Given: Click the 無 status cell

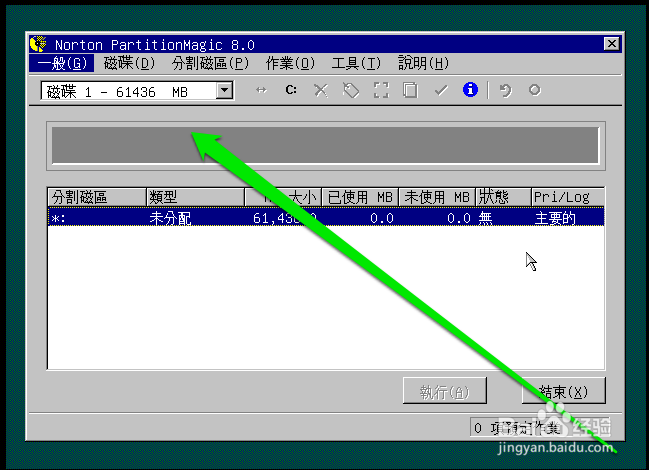Looking at the screenshot, I should click(x=486, y=218).
